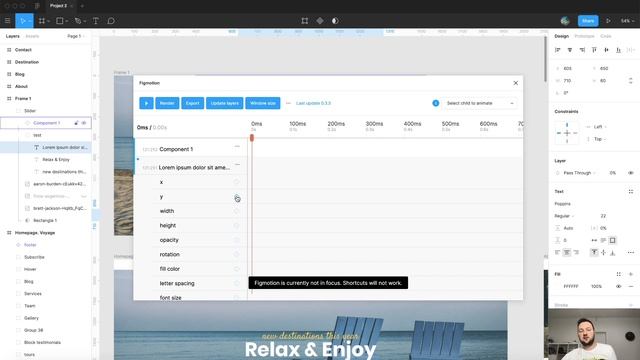The image size is (640, 360).
Task: Add a fill with the plus icon
Action: click(631, 274)
